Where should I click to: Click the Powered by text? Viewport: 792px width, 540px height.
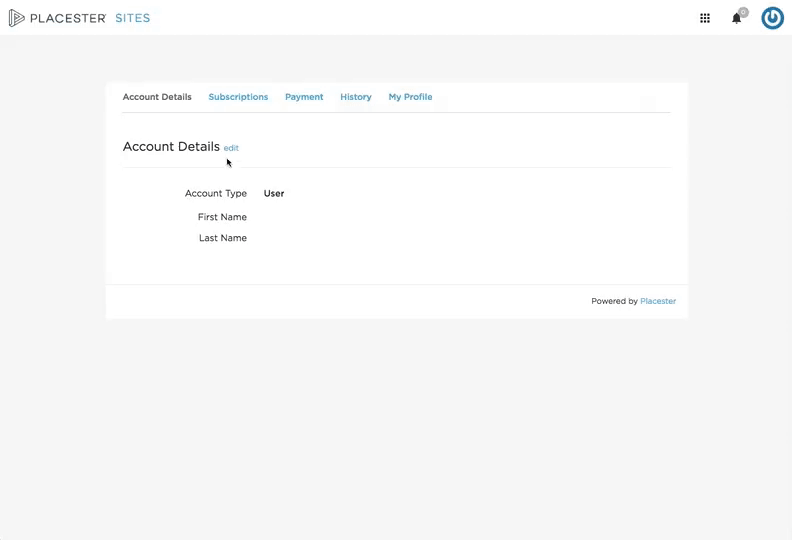[614, 301]
